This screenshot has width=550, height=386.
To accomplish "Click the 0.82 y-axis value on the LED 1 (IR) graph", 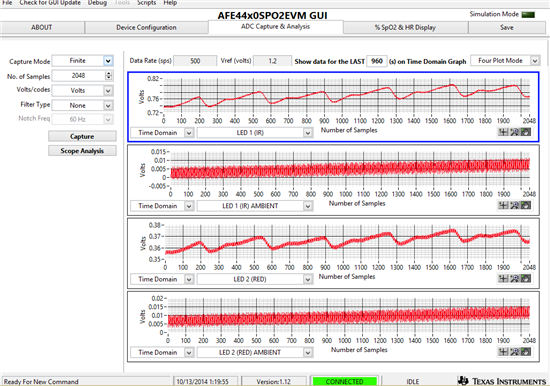I will point(153,79).
